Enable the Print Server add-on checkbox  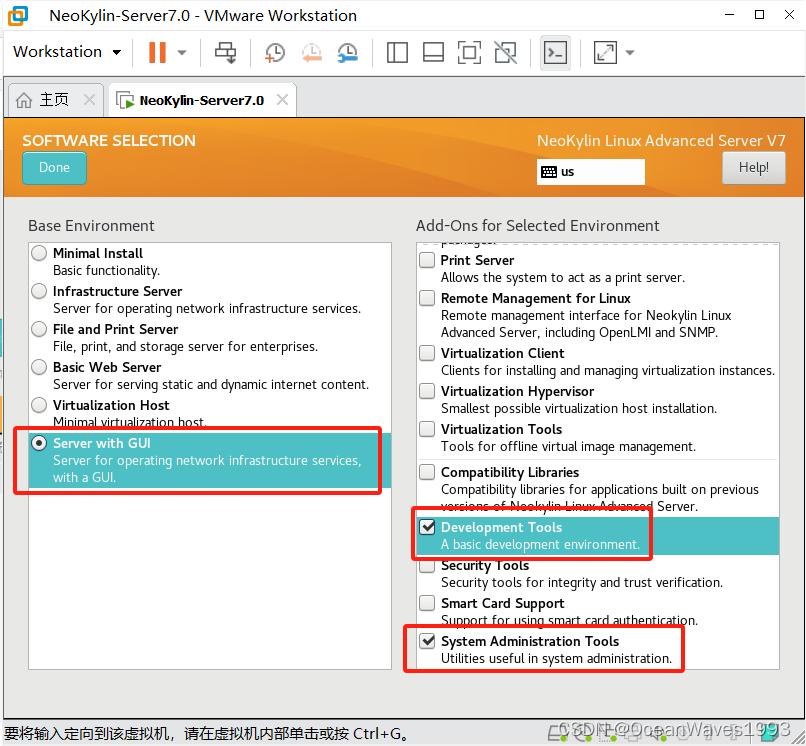click(x=427, y=260)
